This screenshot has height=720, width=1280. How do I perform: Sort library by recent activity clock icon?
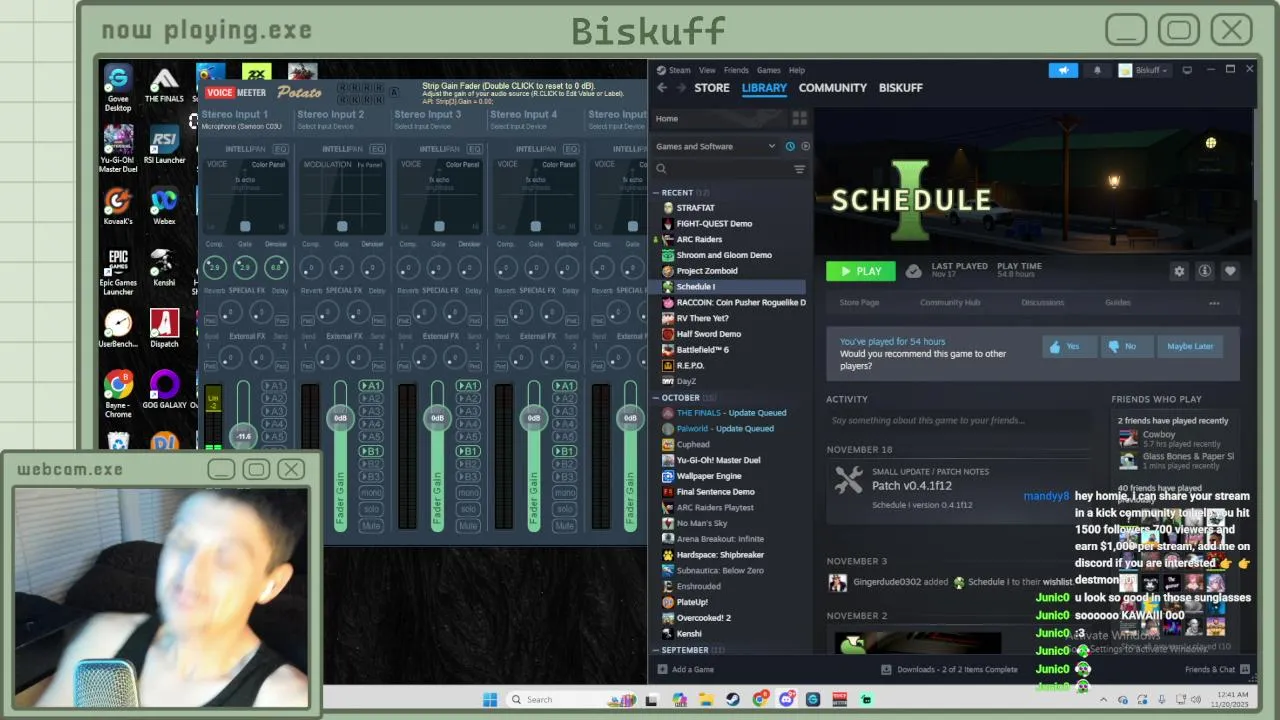pyautogui.click(x=790, y=146)
